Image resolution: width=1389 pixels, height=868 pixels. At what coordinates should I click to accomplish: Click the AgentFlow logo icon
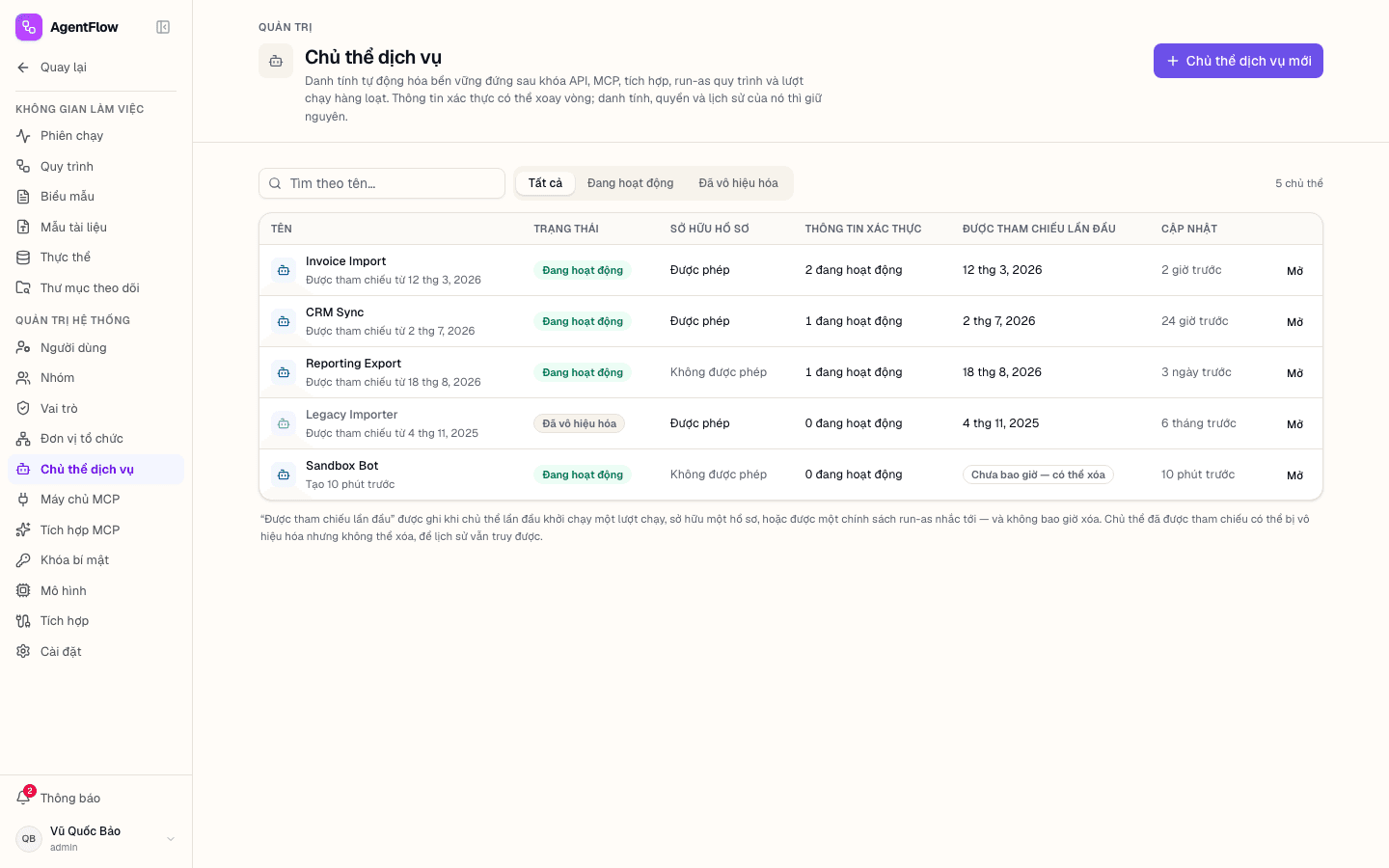coord(29,27)
